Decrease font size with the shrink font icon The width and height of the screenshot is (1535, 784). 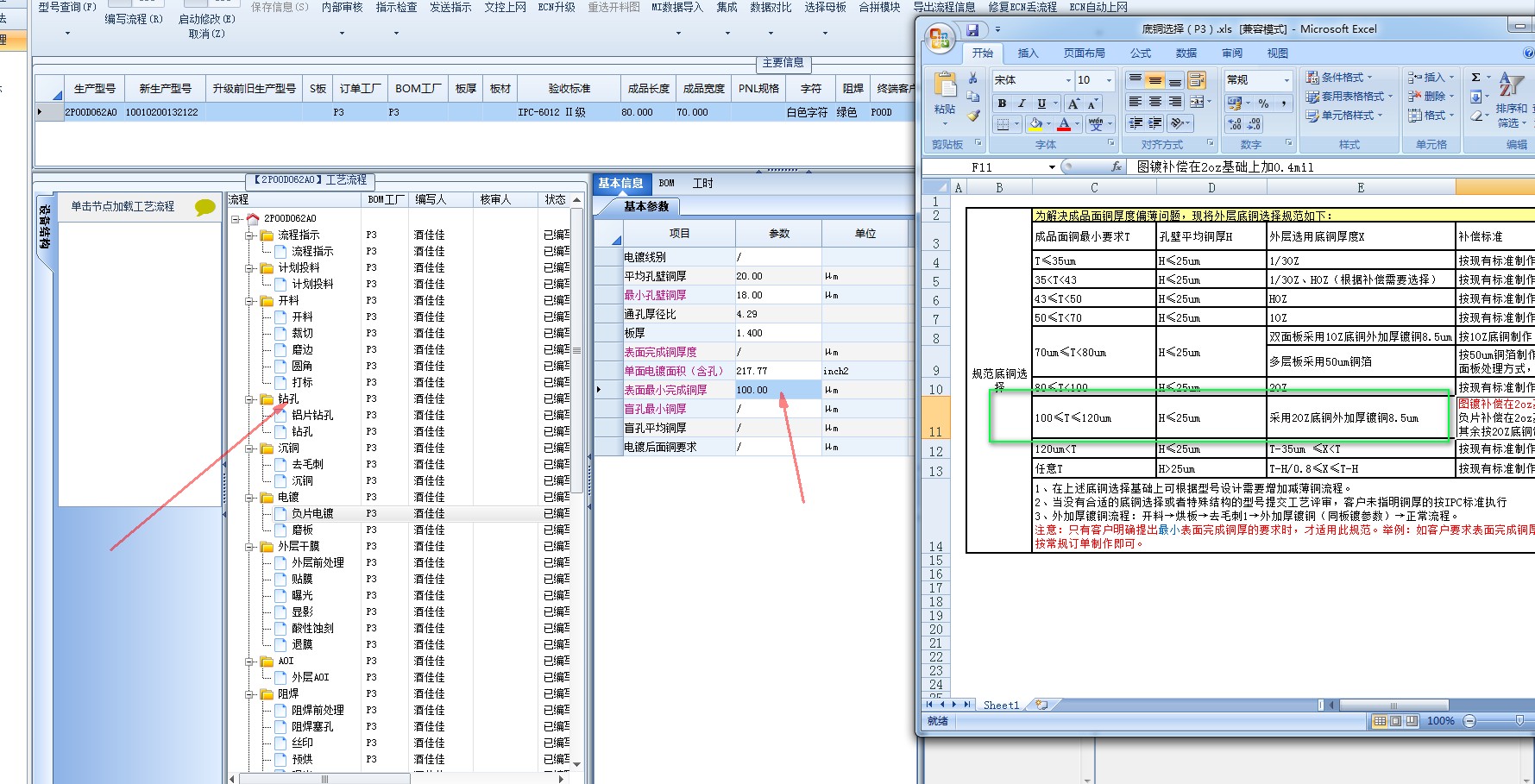pos(1093,104)
